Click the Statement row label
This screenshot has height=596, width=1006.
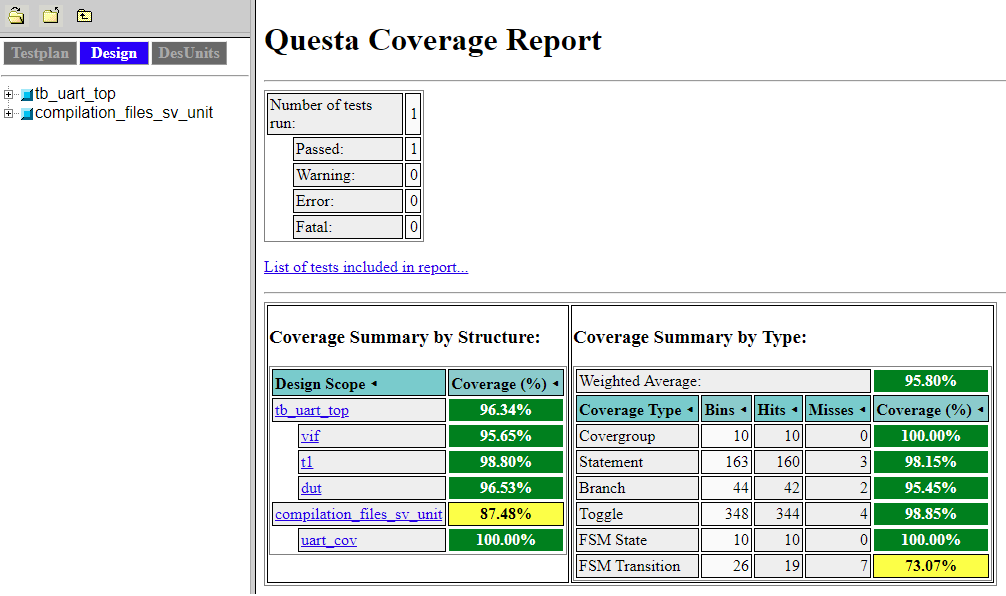tap(637, 462)
